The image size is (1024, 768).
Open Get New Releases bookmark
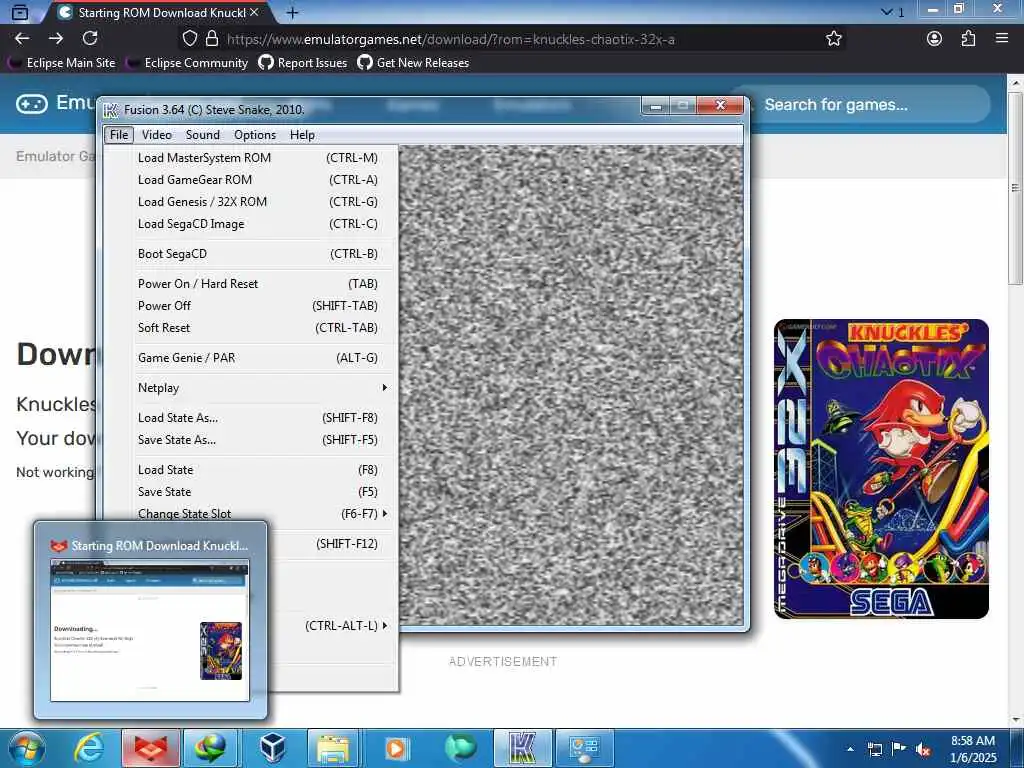[413, 63]
